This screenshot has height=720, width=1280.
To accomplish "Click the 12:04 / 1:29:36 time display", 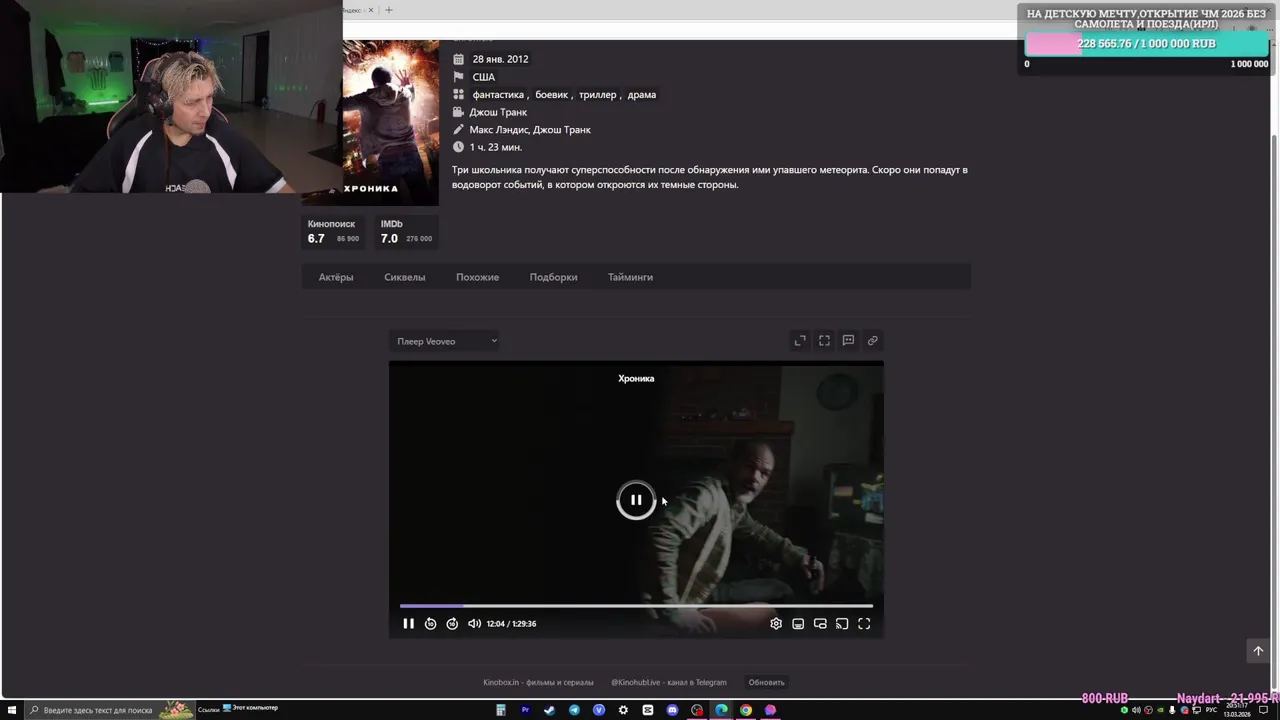I will pyautogui.click(x=511, y=624).
